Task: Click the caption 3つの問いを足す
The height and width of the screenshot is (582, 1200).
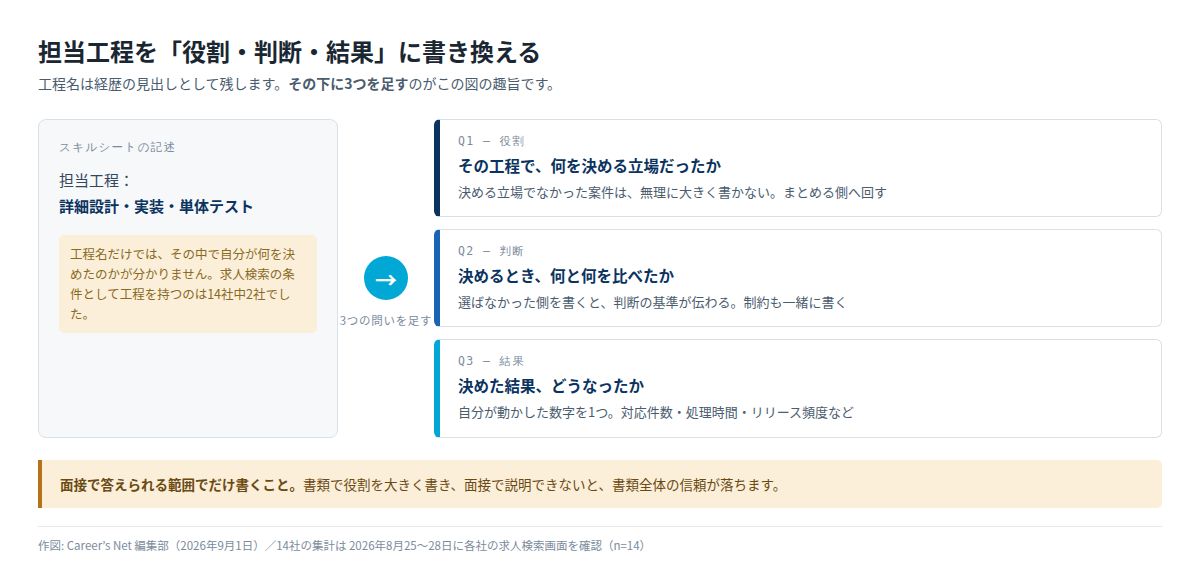Action: point(385,320)
